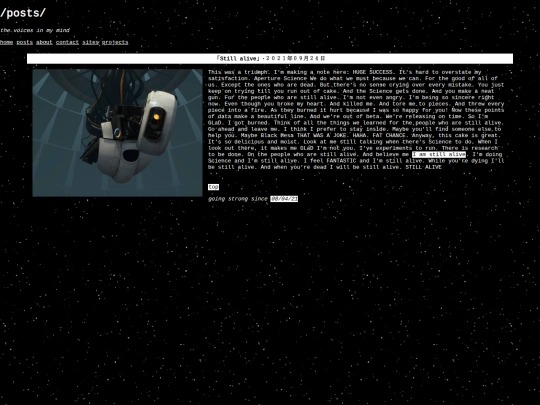
Task: Click the 'top' link below the post
Action: pyautogui.click(x=213, y=187)
